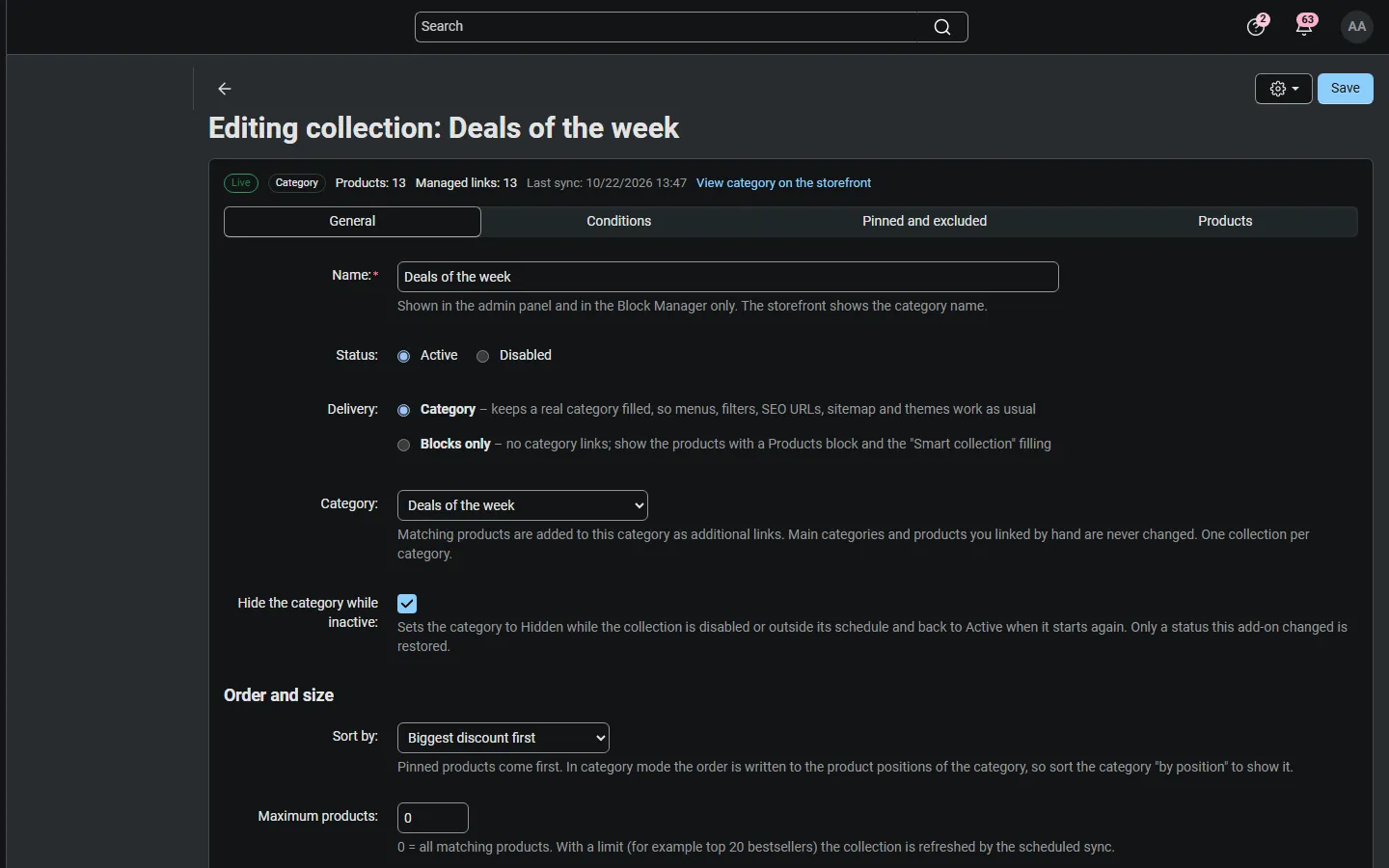1389x868 pixels.
Task: Click the Name input field
Action: pos(728,277)
